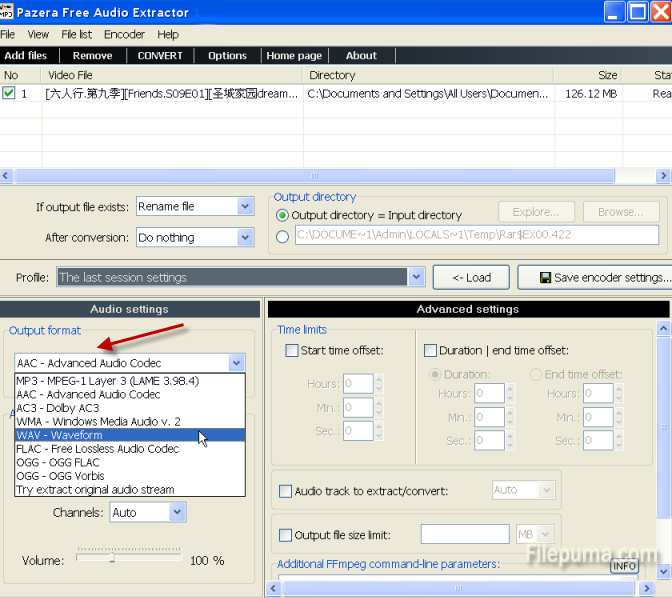This screenshot has height=598, width=672.
Task: Click Add files in the toolbar
Action: tap(26, 56)
